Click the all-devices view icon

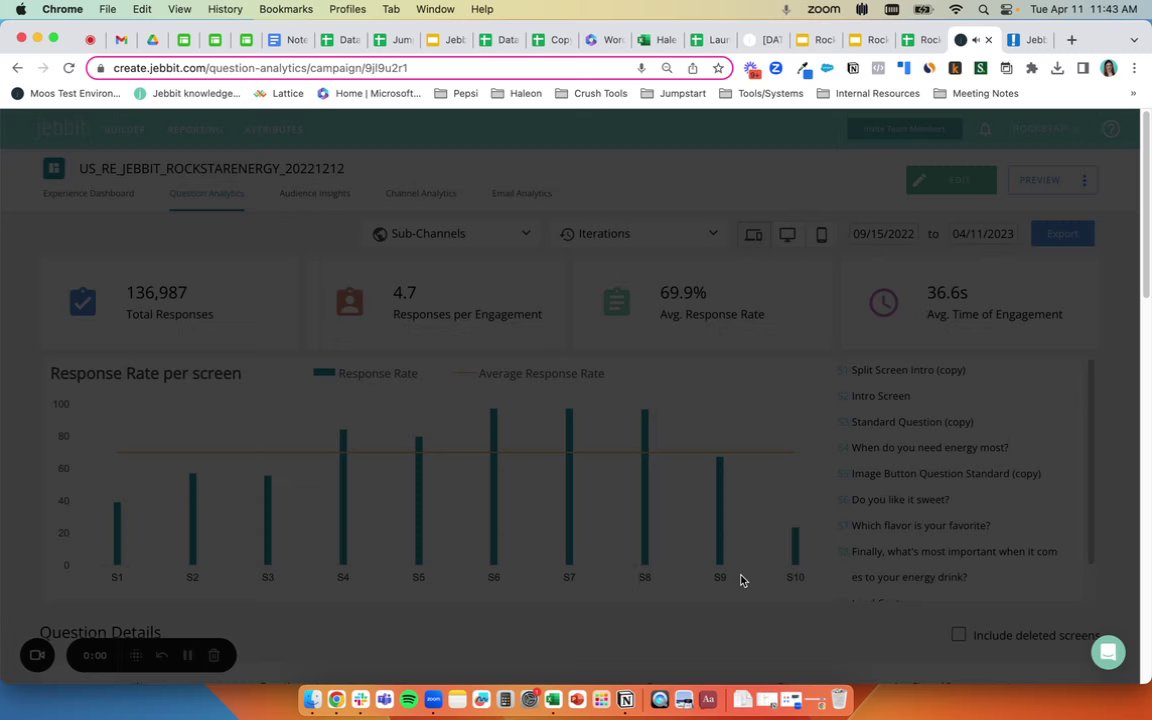click(753, 234)
